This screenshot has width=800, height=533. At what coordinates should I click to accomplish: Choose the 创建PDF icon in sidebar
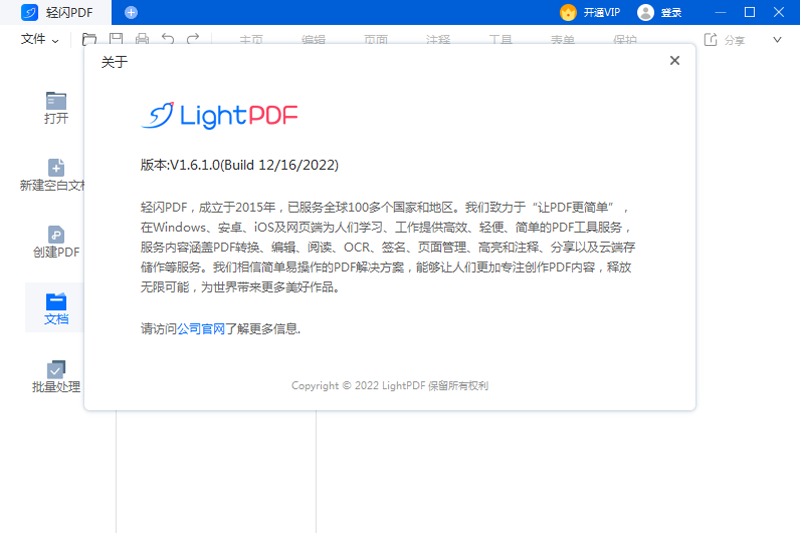[x=56, y=235]
